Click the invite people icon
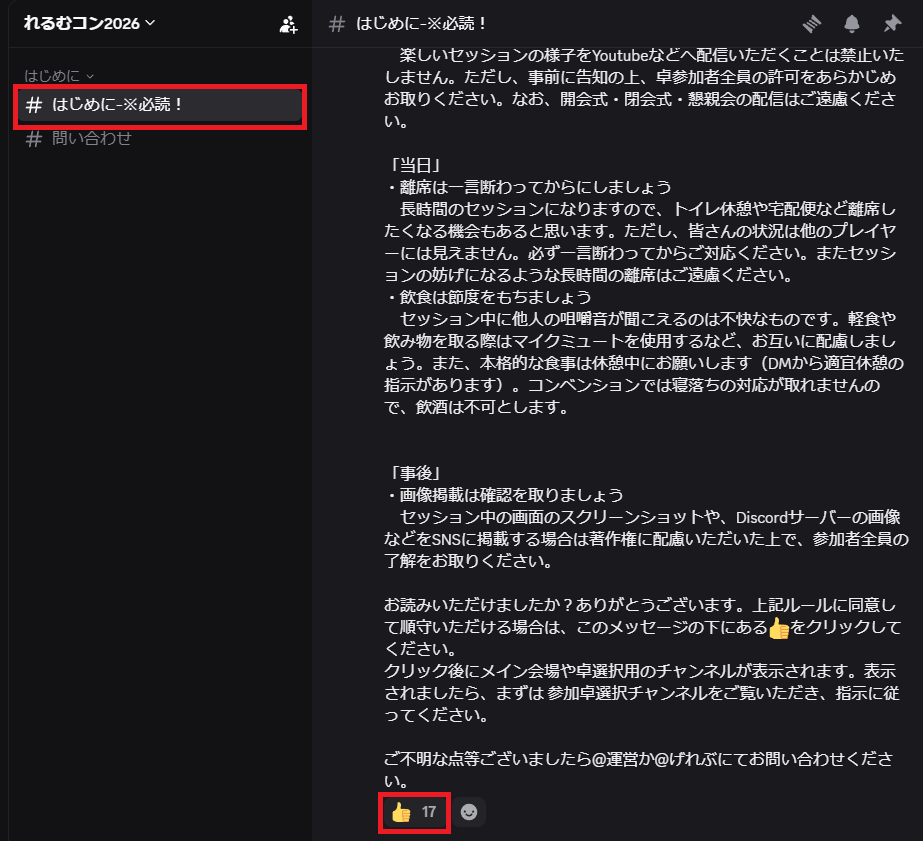Screen dimensions: 923x841 (288, 24)
